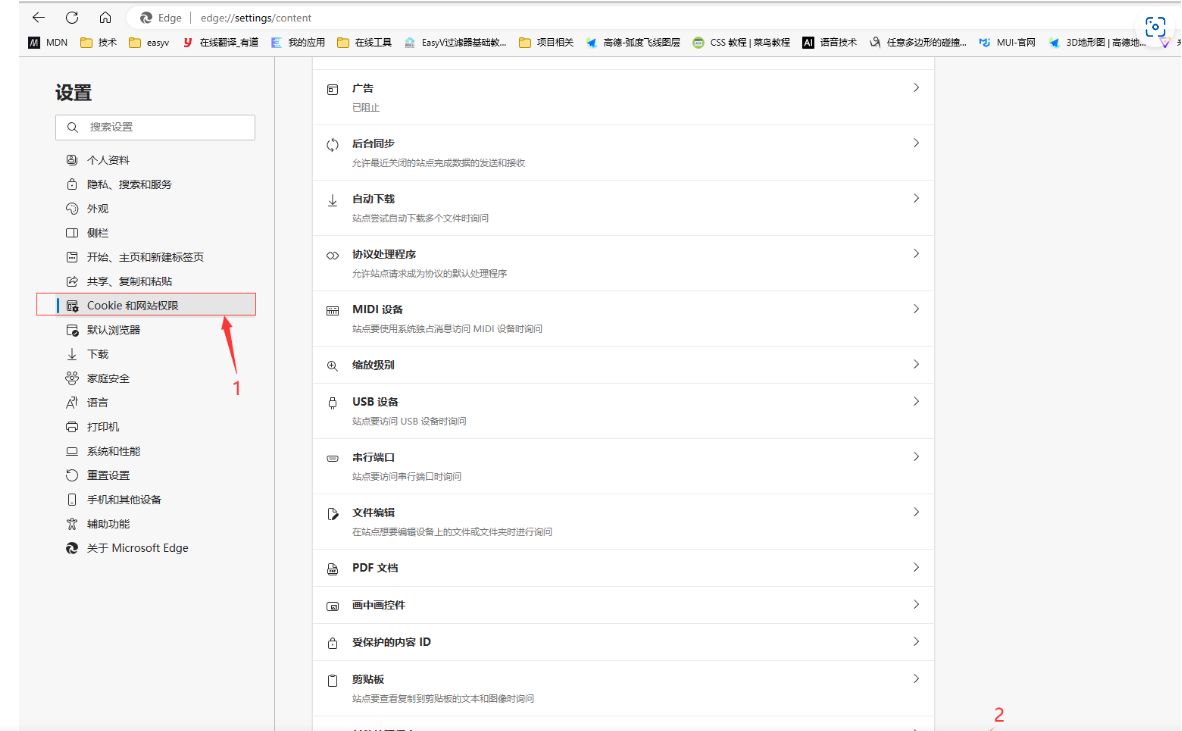Open the 任意多边形的碰撞 bookmark
This screenshot has height=731, width=1182.
pos(917,43)
